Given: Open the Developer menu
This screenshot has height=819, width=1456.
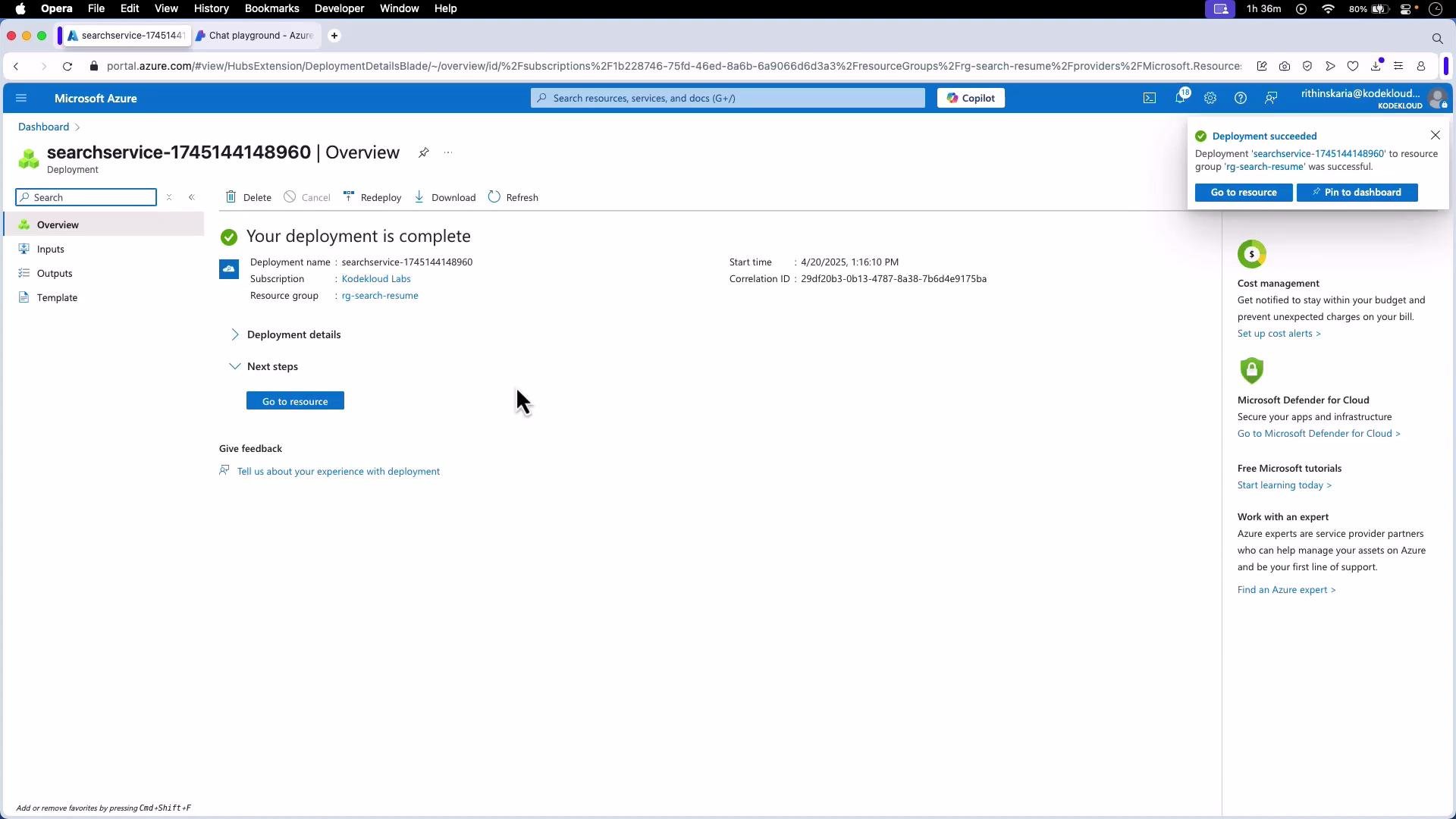Looking at the screenshot, I should click(339, 8).
